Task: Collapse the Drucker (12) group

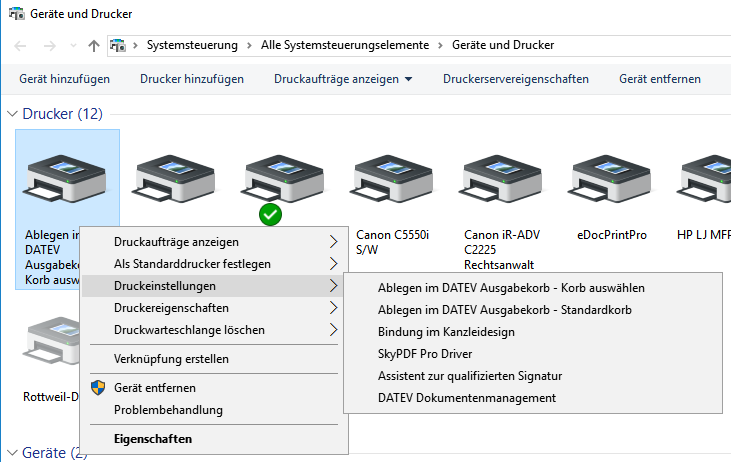Action: coord(11,115)
